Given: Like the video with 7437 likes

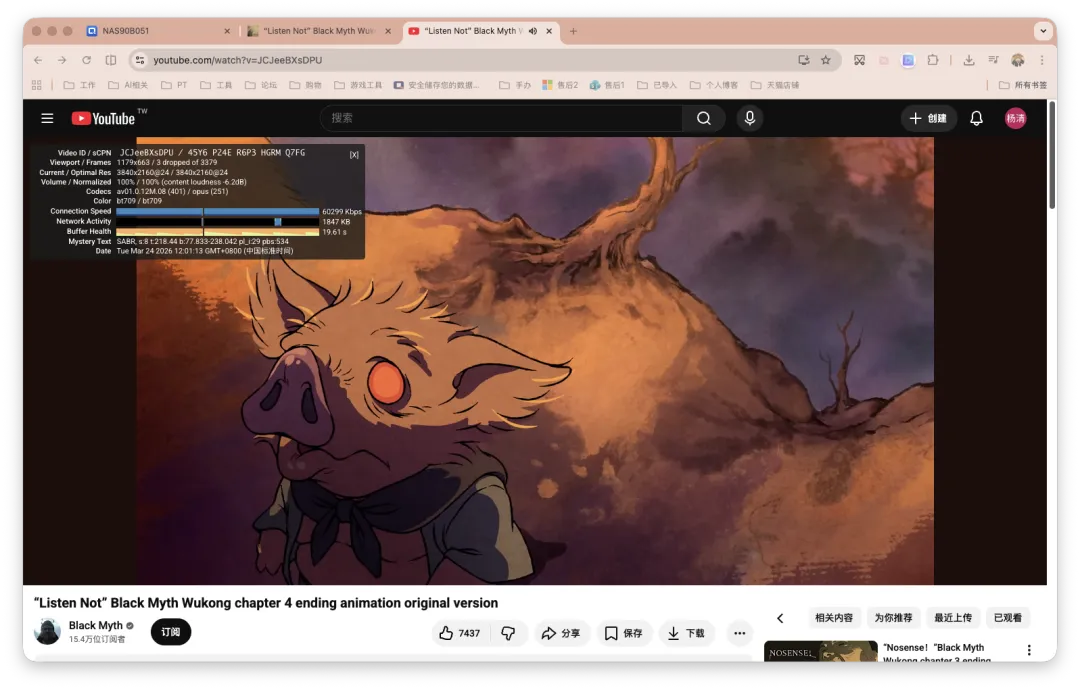Looking at the screenshot, I should pyautogui.click(x=459, y=633).
